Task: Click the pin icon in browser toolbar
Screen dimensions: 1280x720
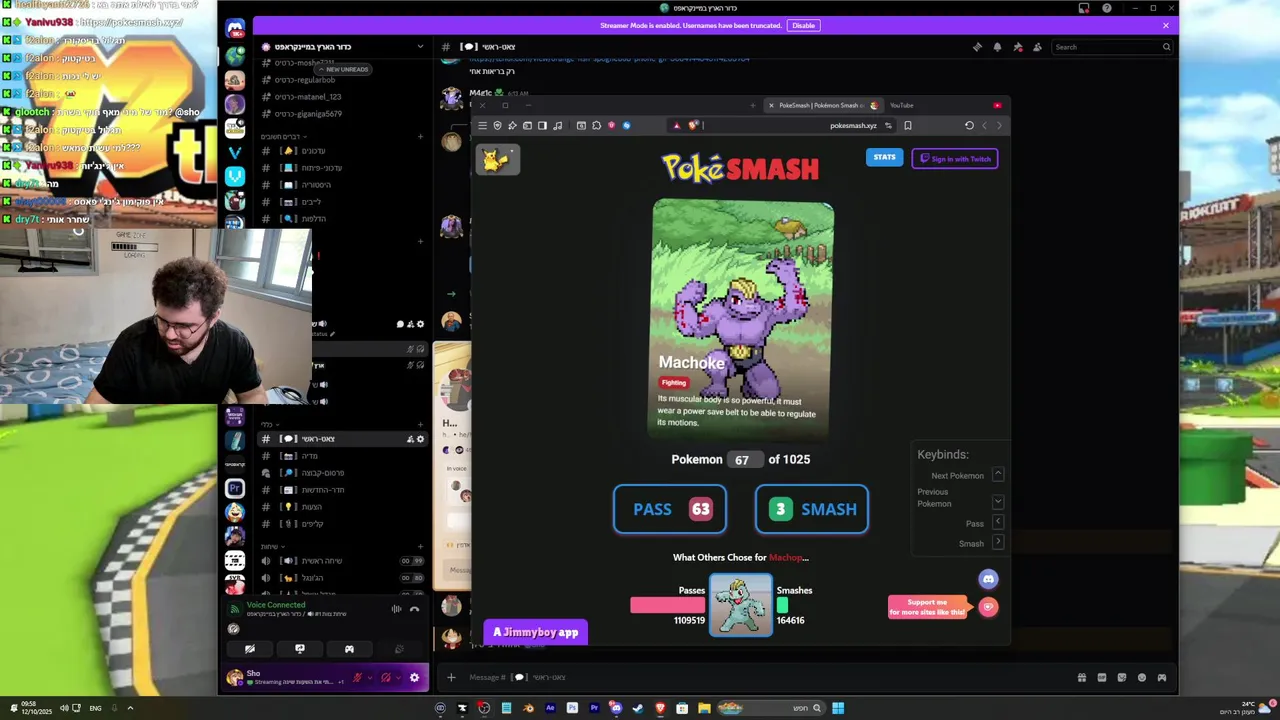Action: [512, 125]
